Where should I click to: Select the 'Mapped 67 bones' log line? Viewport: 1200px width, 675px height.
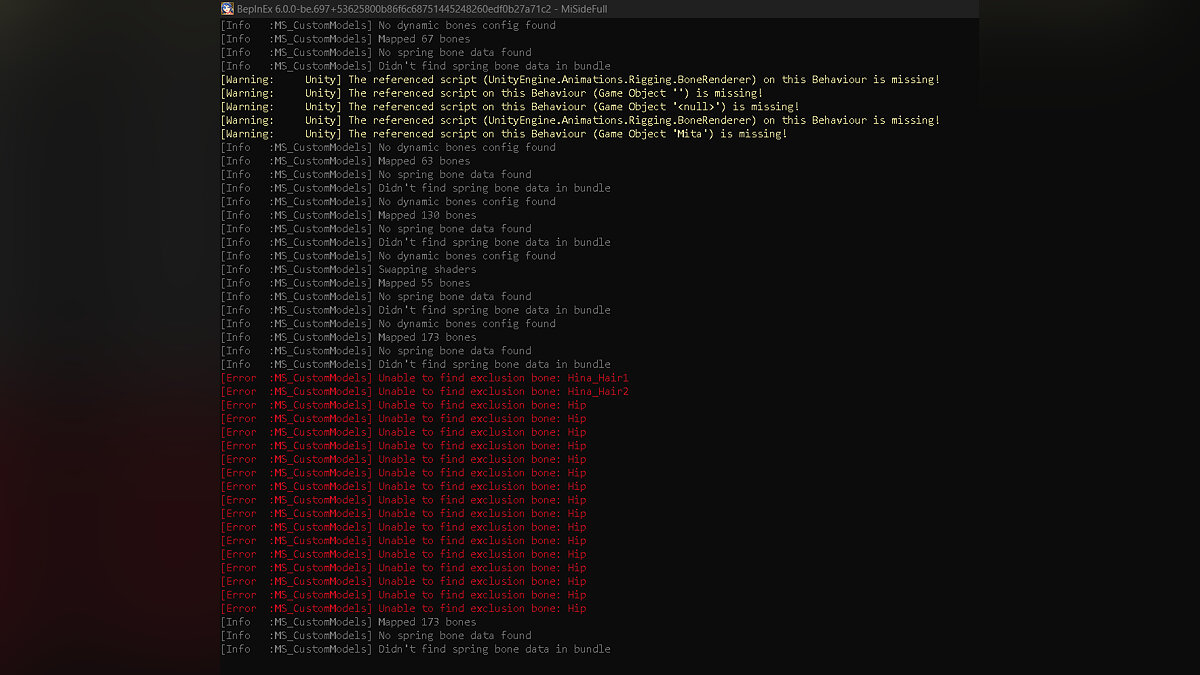pos(423,39)
